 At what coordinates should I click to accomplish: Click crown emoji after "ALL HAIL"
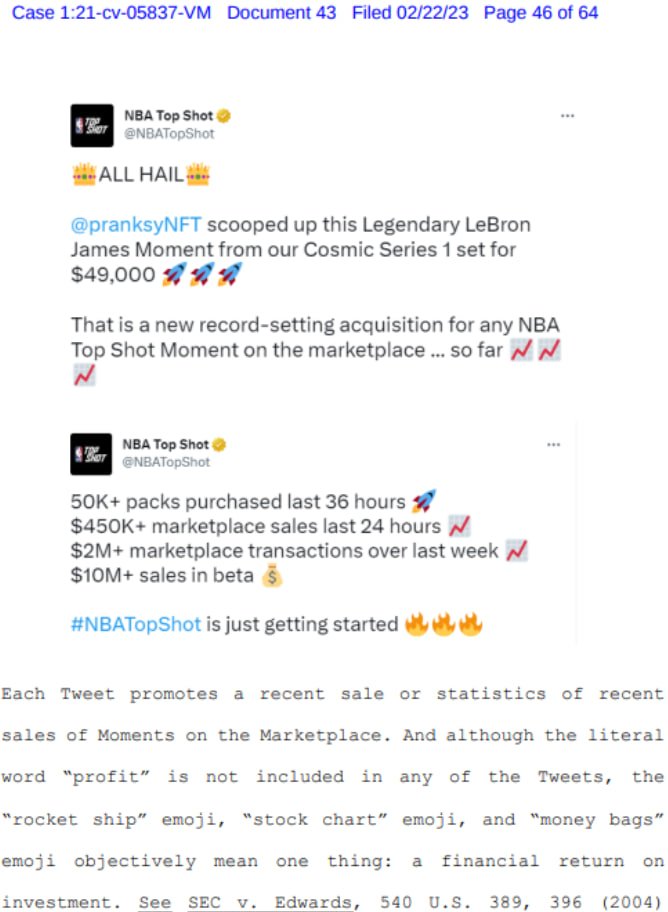[198, 175]
